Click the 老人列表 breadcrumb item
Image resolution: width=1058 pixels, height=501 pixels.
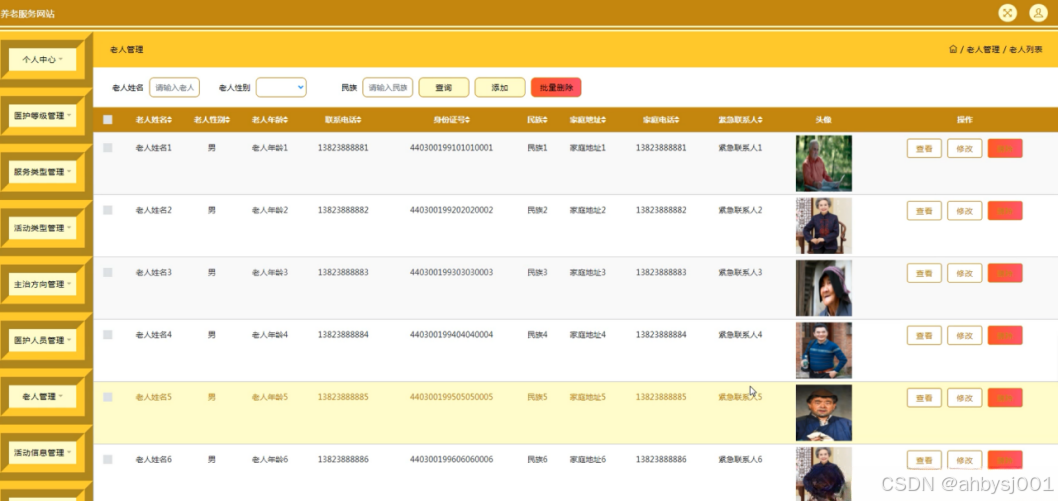pos(1025,49)
